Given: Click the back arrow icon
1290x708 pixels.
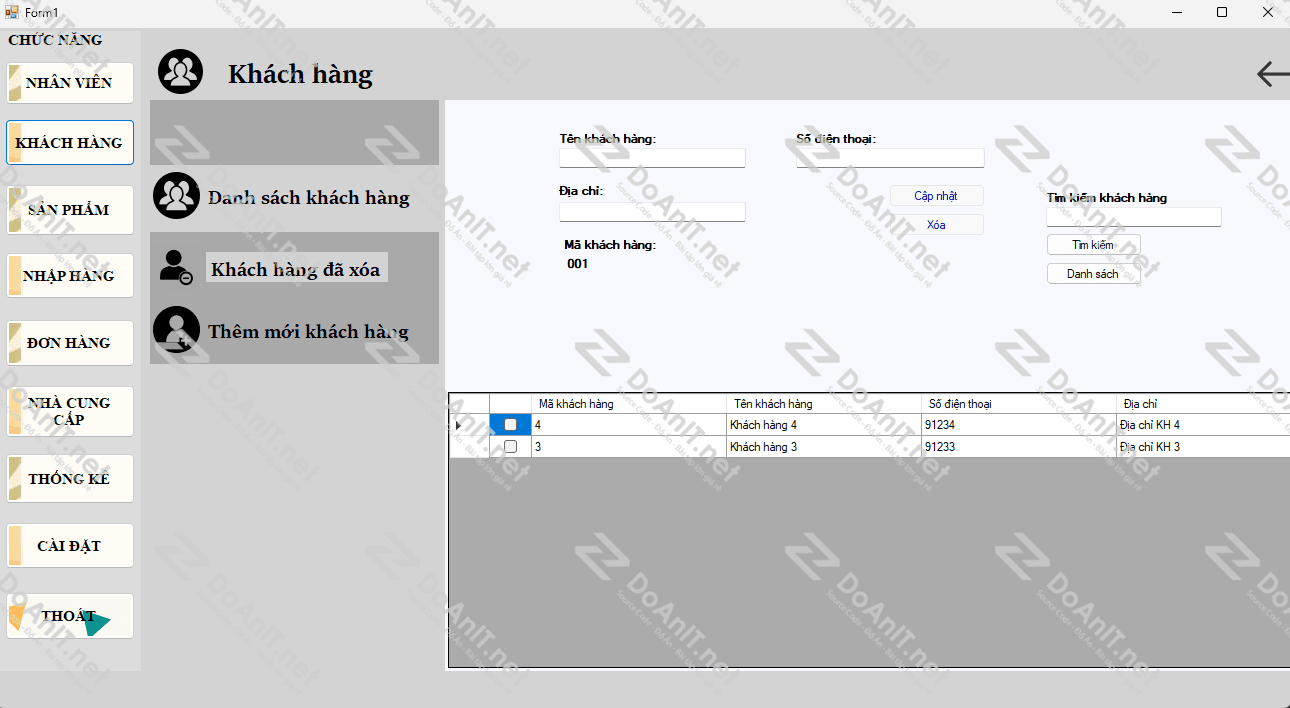Looking at the screenshot, I should [1272, 74].
